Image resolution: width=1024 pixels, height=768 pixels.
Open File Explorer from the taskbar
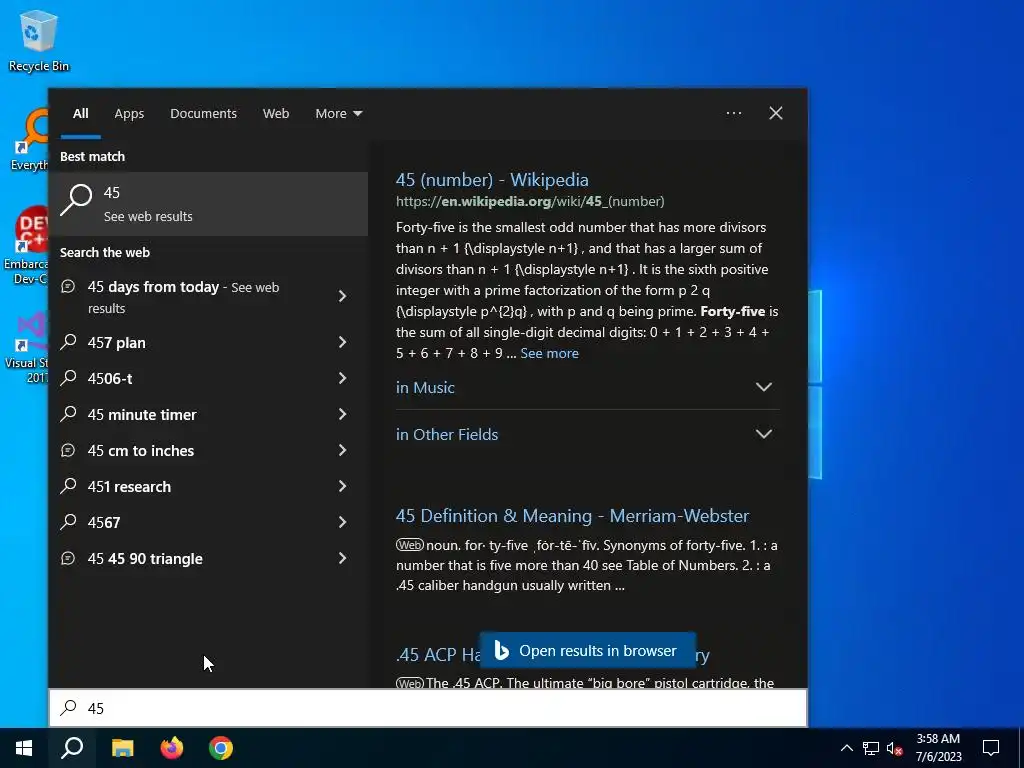(x=122, y=748)
